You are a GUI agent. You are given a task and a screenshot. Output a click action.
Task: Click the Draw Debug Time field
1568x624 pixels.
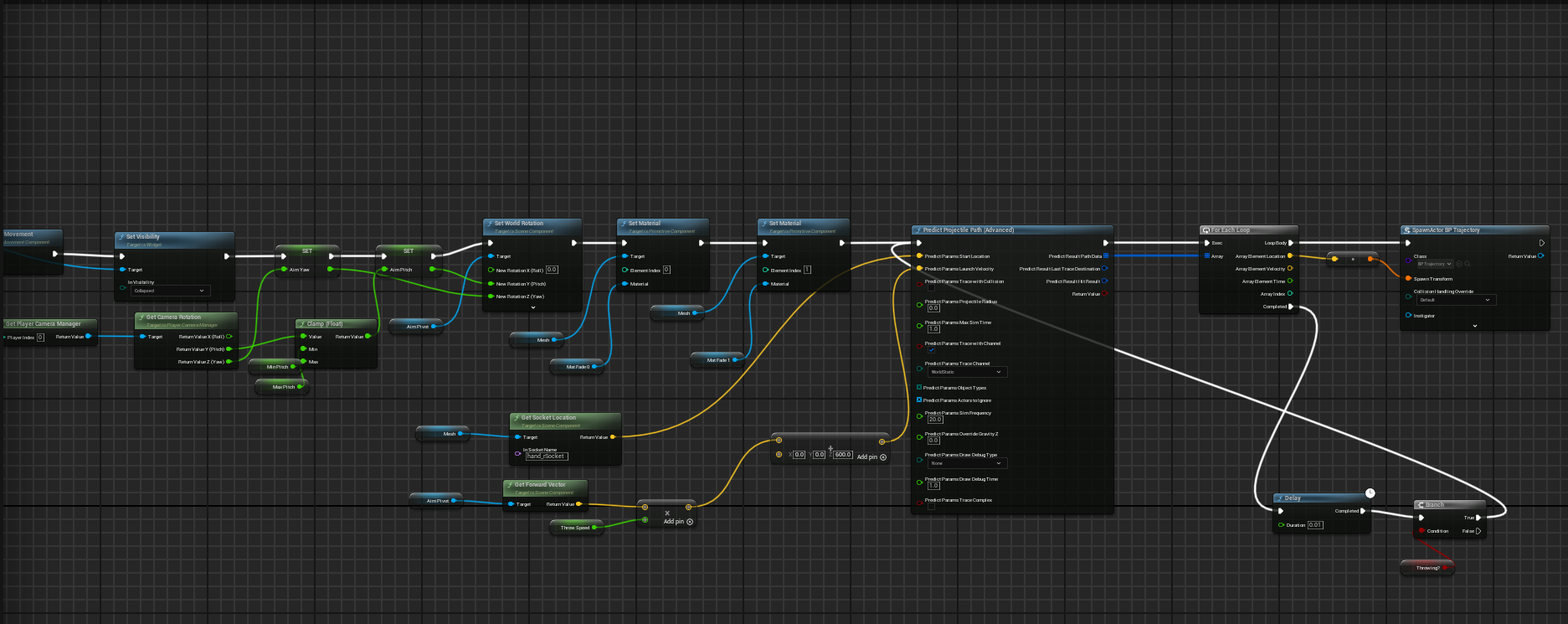933,486
